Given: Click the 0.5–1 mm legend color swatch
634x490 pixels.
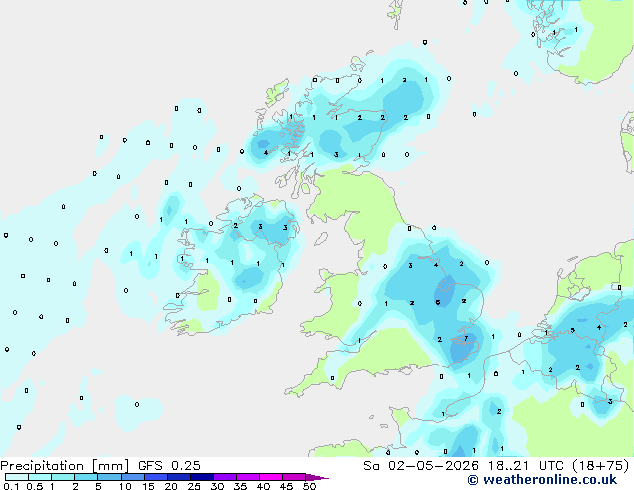Looking at the screenshot, I should click(x=40, y=477).
